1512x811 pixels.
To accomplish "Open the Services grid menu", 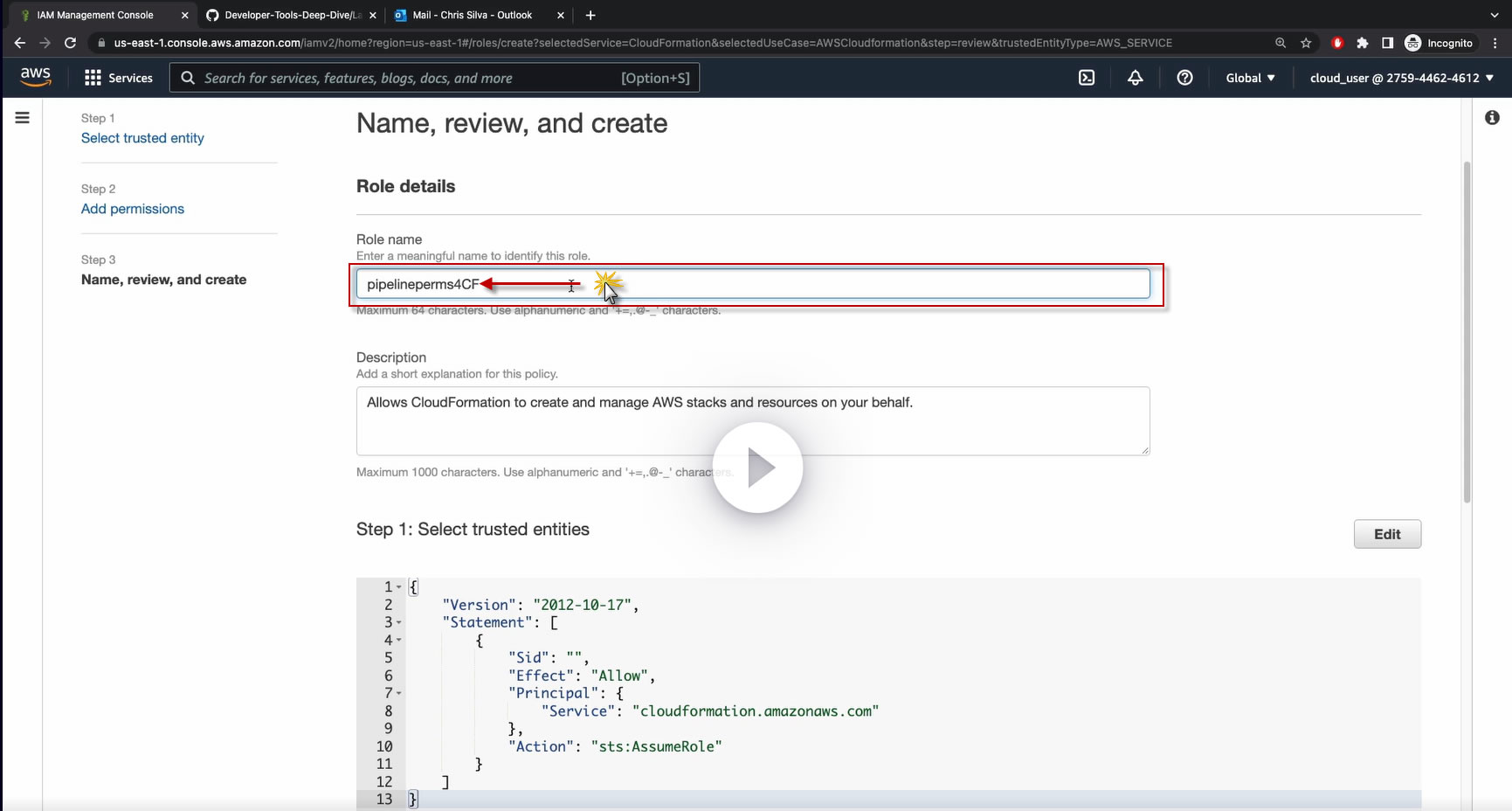I will [x=119, y=78].
